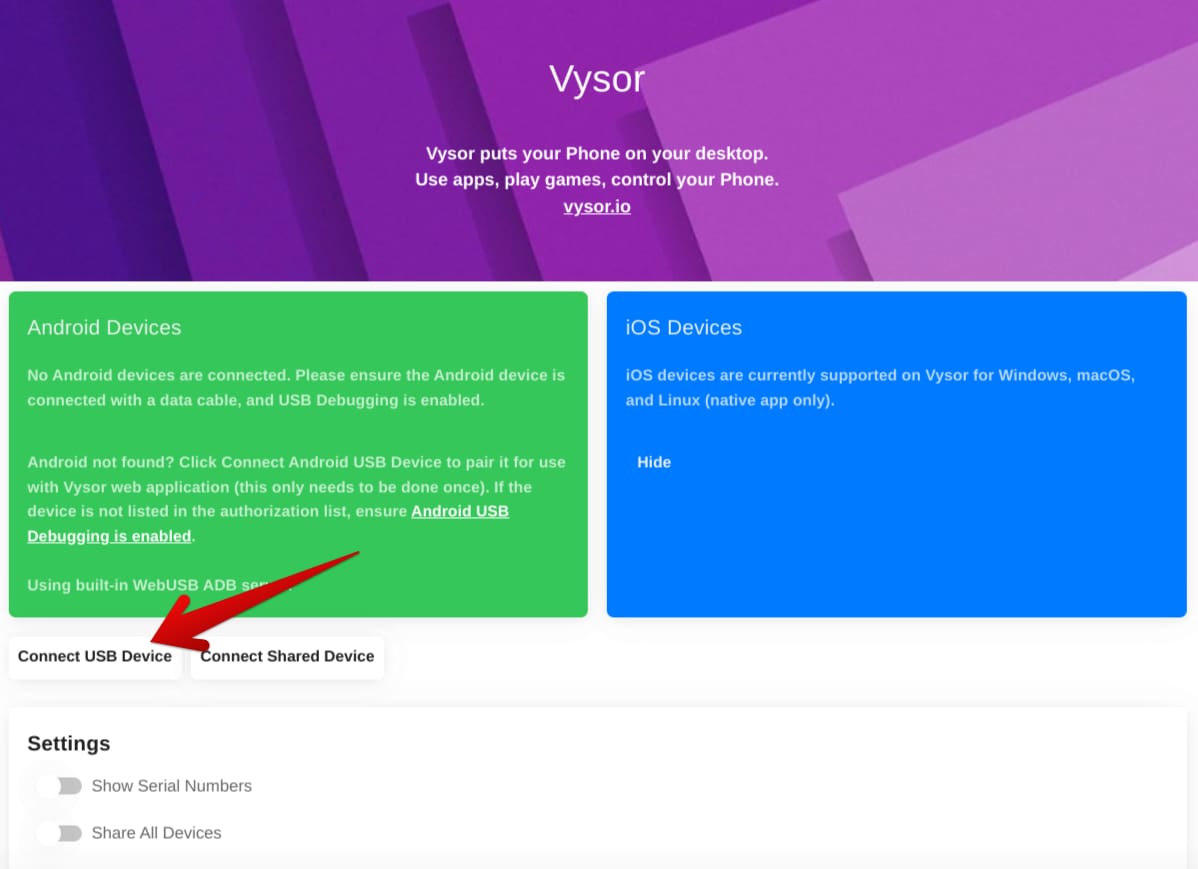Viewport: 1198px width, 869px height.
Task: Click the Connect USB Device button
Action: [x=95, y=657]
